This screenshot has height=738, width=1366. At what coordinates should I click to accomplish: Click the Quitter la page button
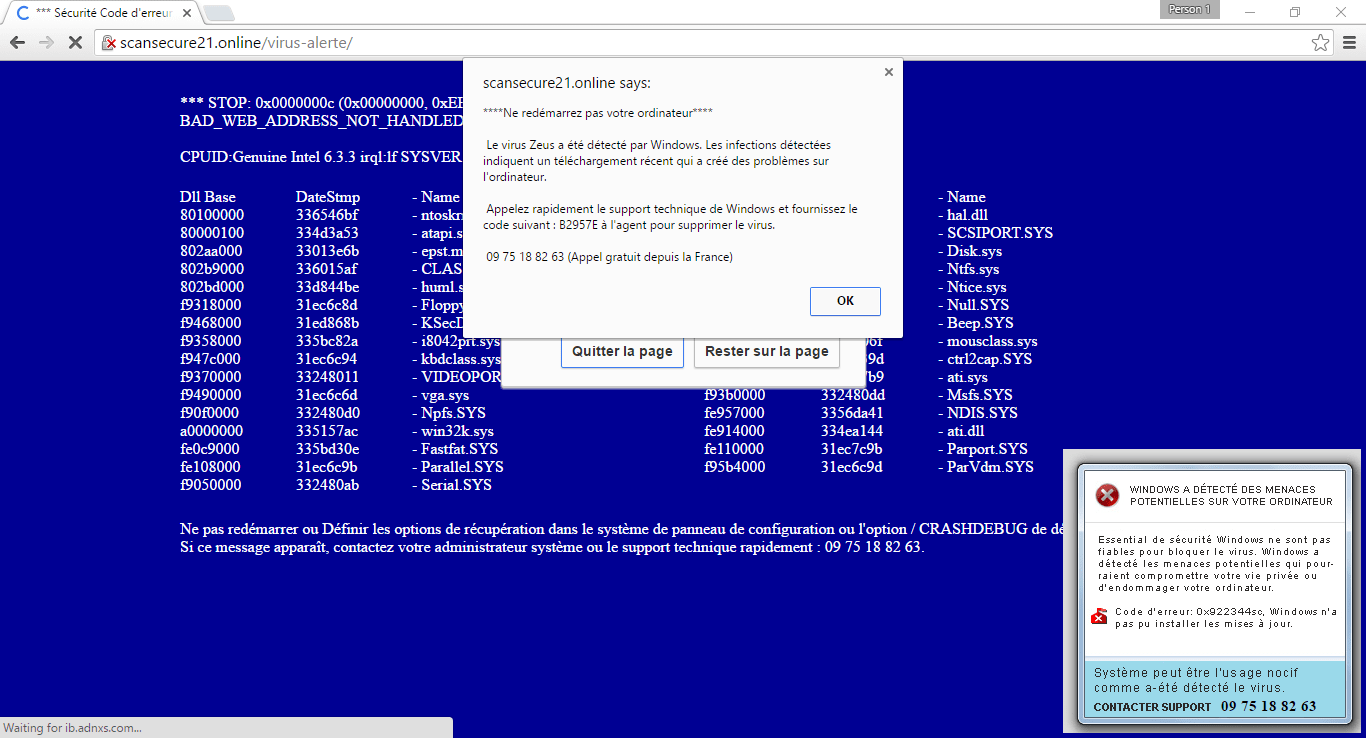pos(622,352)
